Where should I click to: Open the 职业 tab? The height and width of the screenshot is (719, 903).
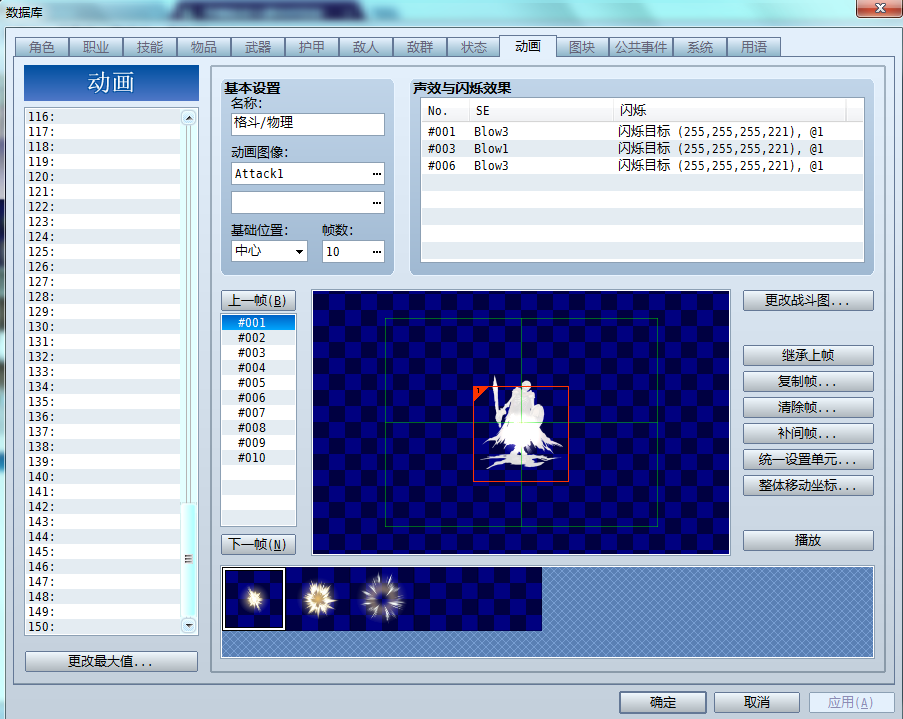[x=96, y=47]
